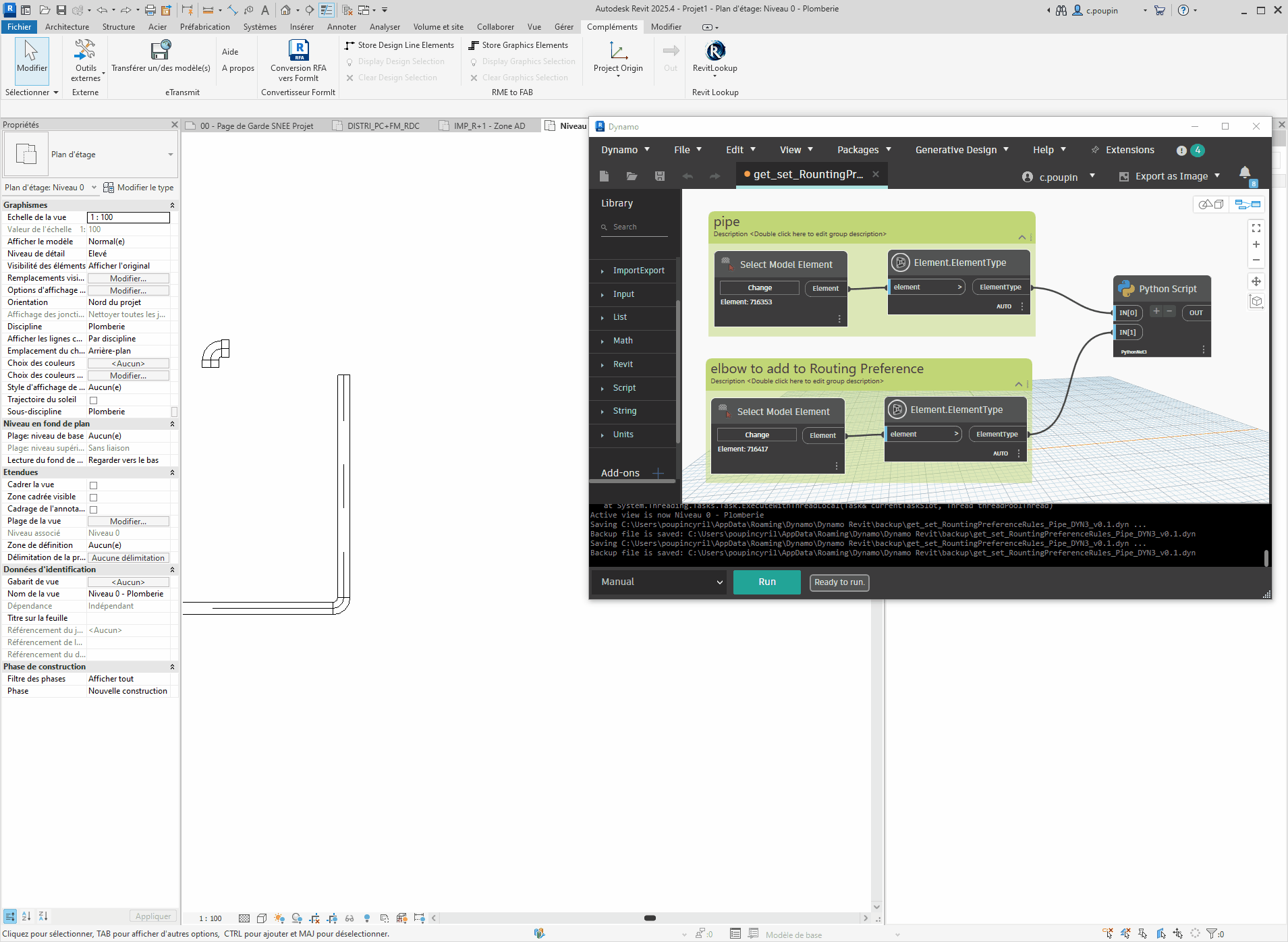Click the Dynamo library Search field
Image resolution: width=1288 pixels, height=942 pixels.
[x=634, y=227]
